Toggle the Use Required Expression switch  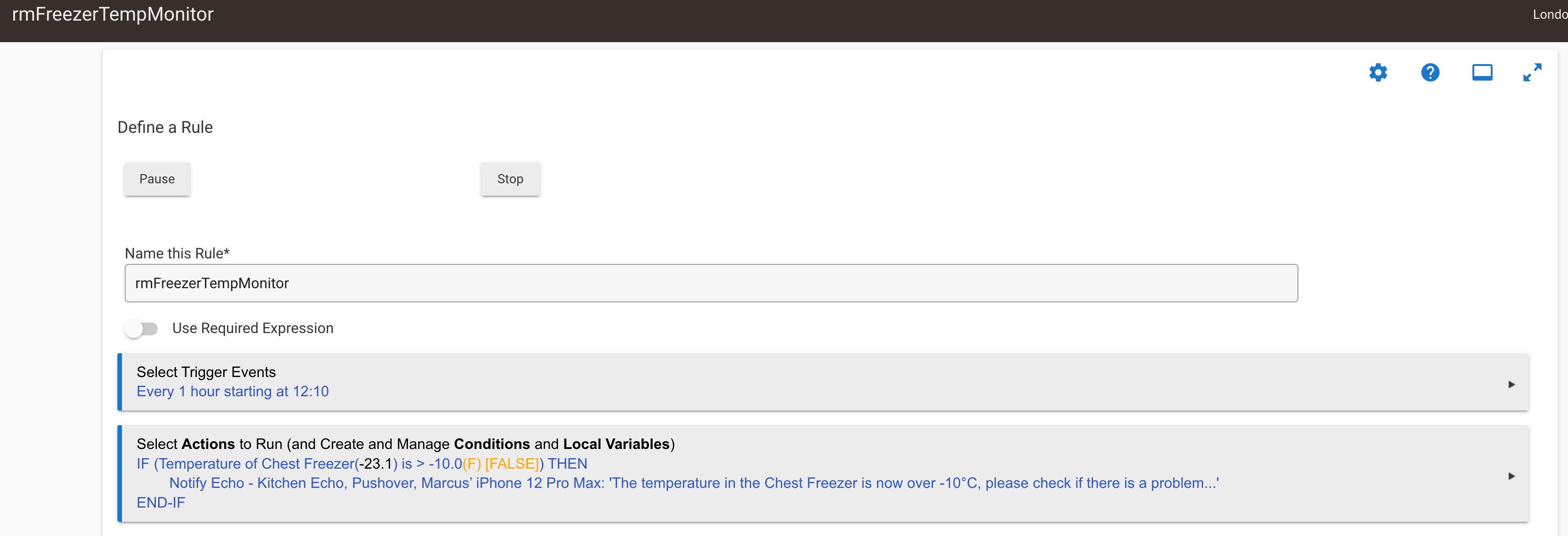pos(141,328)
